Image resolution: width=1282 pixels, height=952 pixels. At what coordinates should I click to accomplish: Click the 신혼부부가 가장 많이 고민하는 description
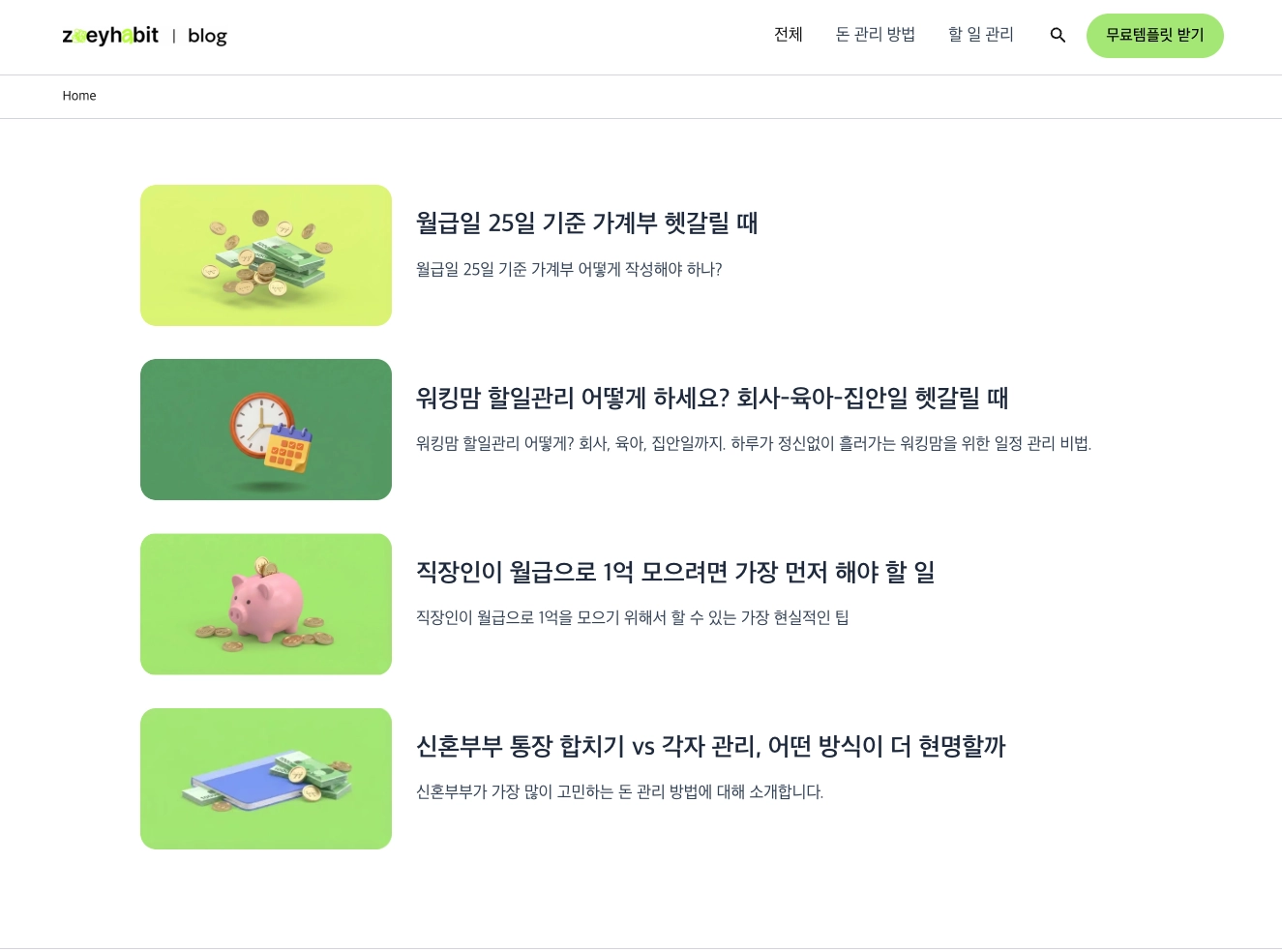620,791
